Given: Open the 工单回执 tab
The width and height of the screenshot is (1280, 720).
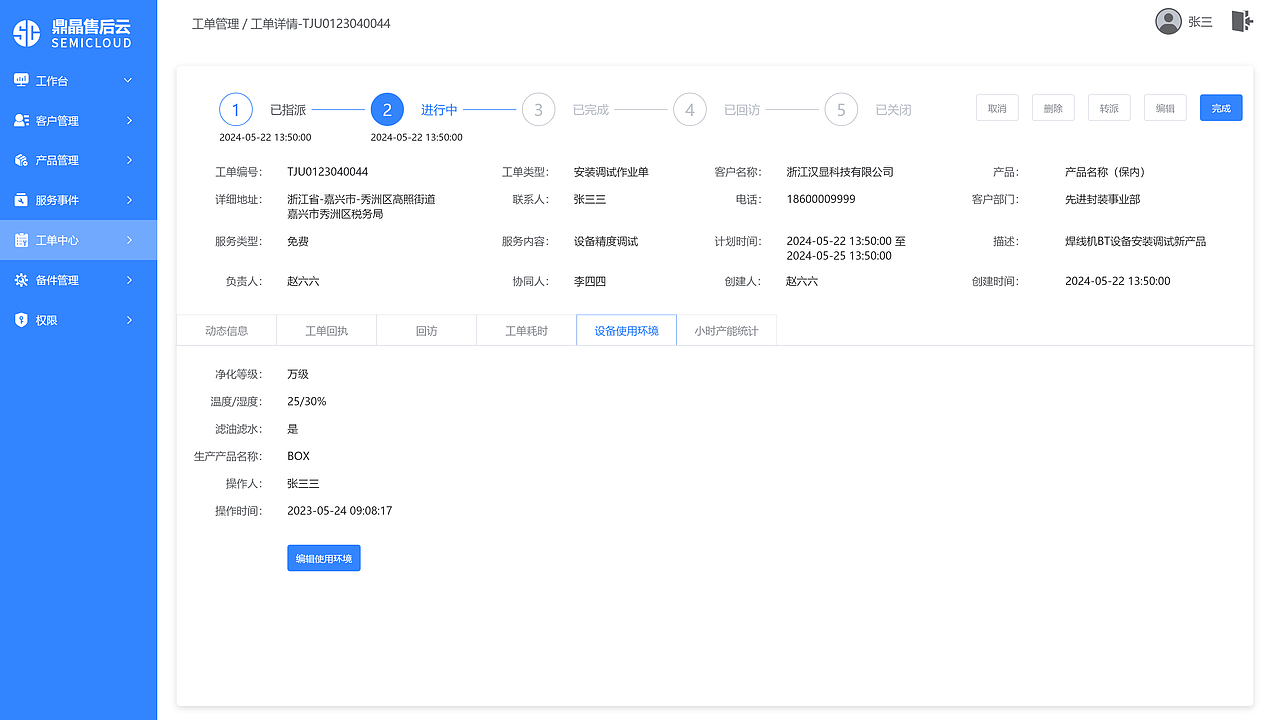Looking at the screenshot, I should tap(326, 329).
